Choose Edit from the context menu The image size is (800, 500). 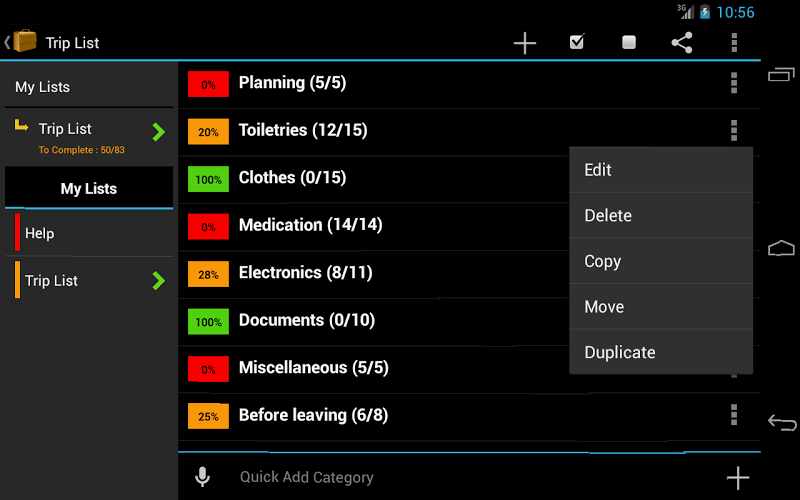[661, 170]
